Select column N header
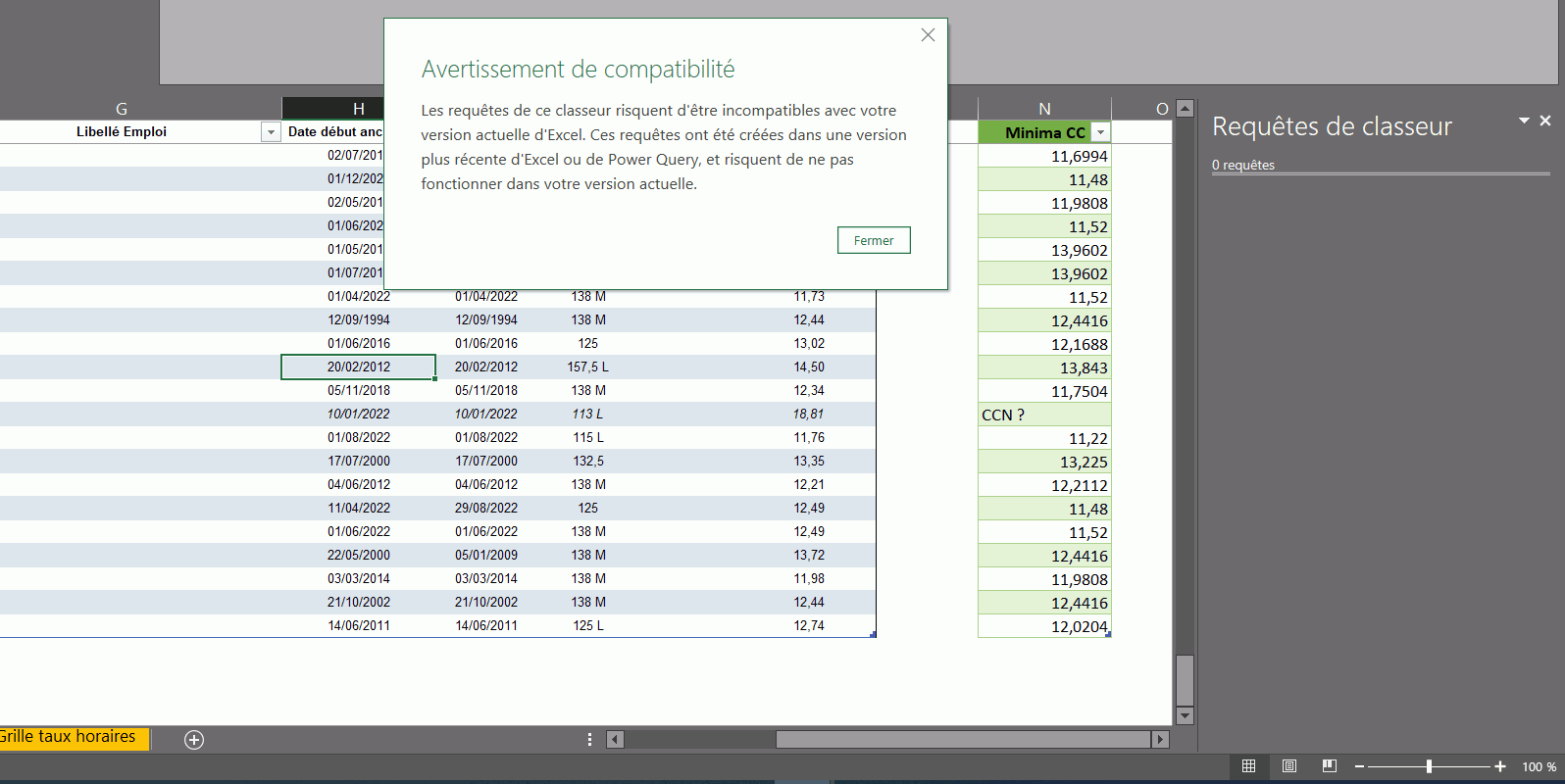 point(1044,109)
